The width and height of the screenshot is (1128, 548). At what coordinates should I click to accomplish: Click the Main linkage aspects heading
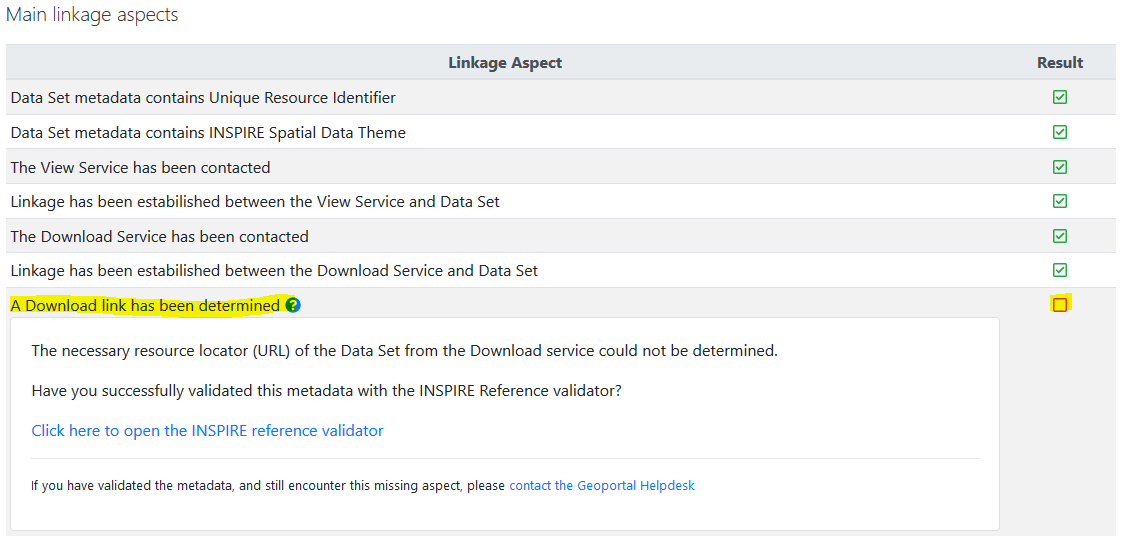[x=92, y=16]
